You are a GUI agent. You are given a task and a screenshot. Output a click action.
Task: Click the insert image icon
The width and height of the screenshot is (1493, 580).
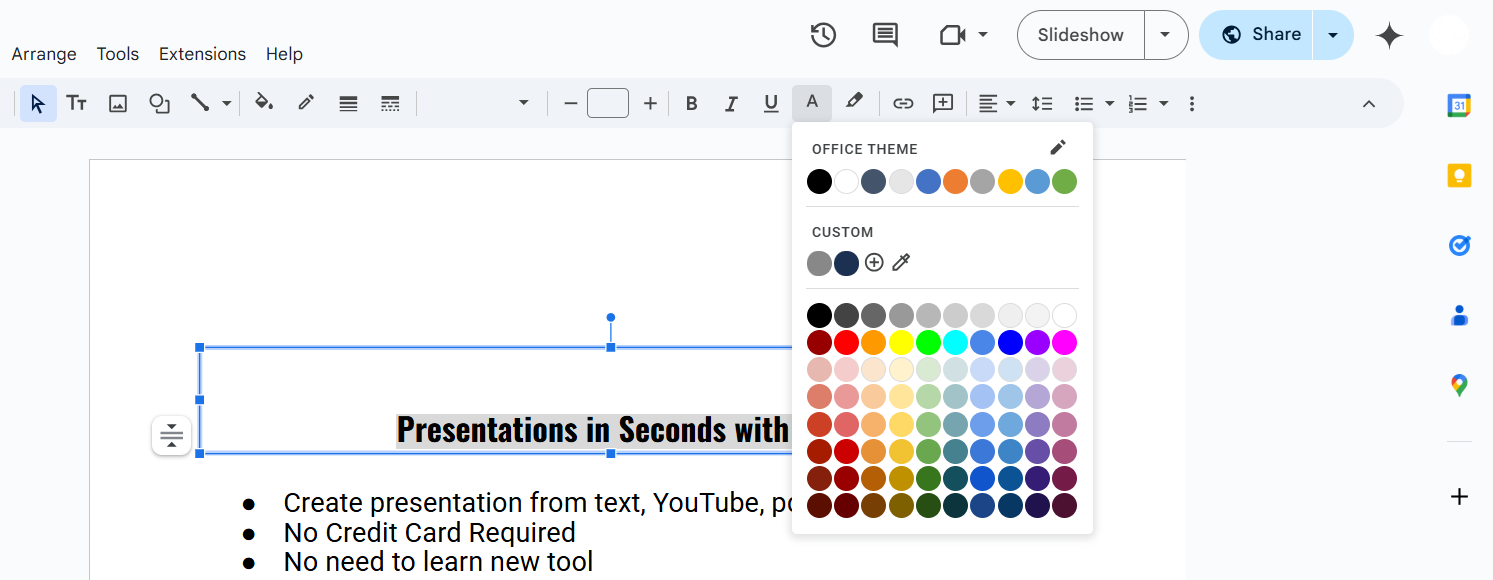[x=118, y=103]
